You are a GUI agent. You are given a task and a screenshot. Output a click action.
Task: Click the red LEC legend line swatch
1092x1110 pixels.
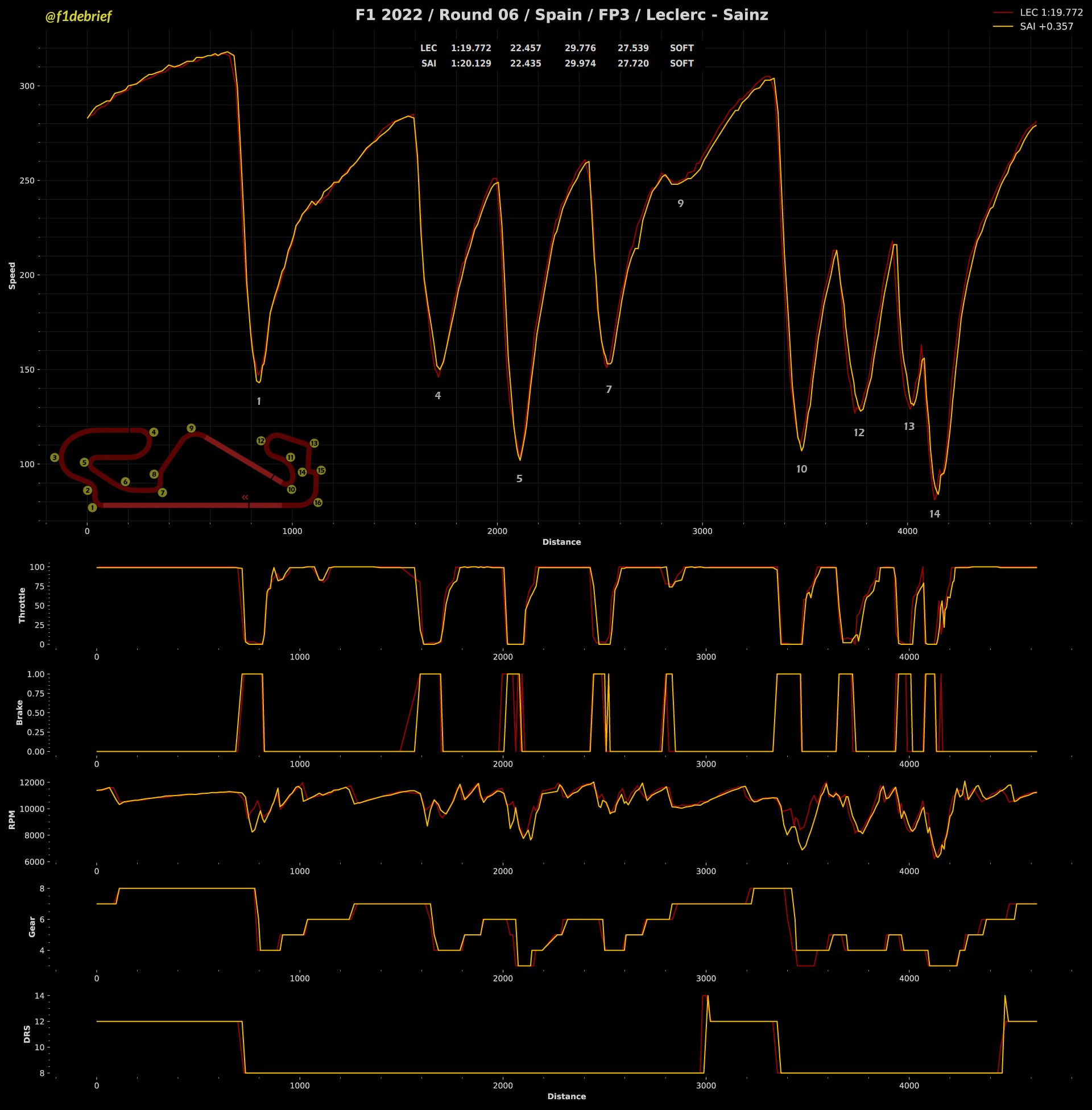pyautogui.click(x=1003, y=12)
